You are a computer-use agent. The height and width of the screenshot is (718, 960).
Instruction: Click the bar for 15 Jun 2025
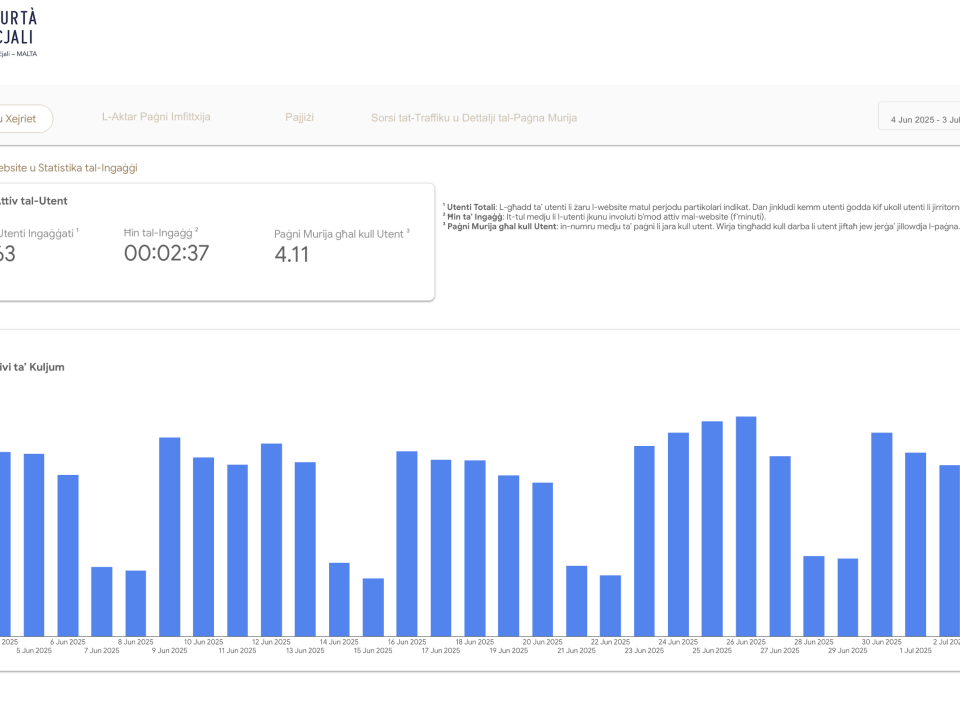[x=373, y=607]
